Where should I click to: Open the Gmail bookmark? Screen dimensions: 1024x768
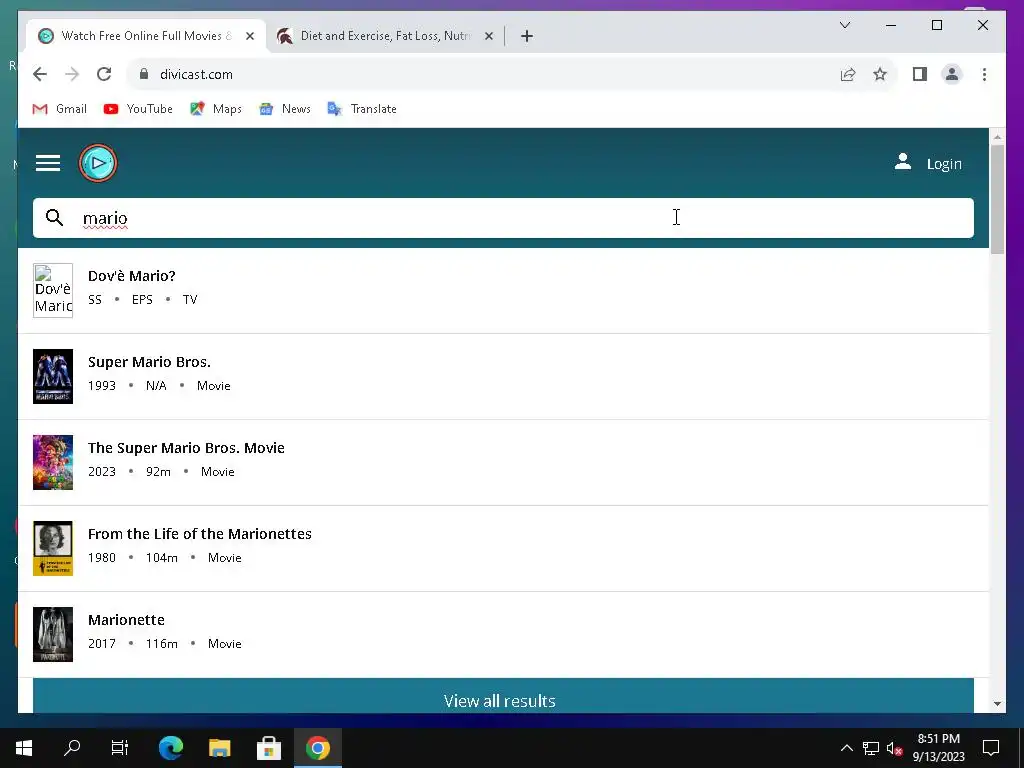[59, 109]
